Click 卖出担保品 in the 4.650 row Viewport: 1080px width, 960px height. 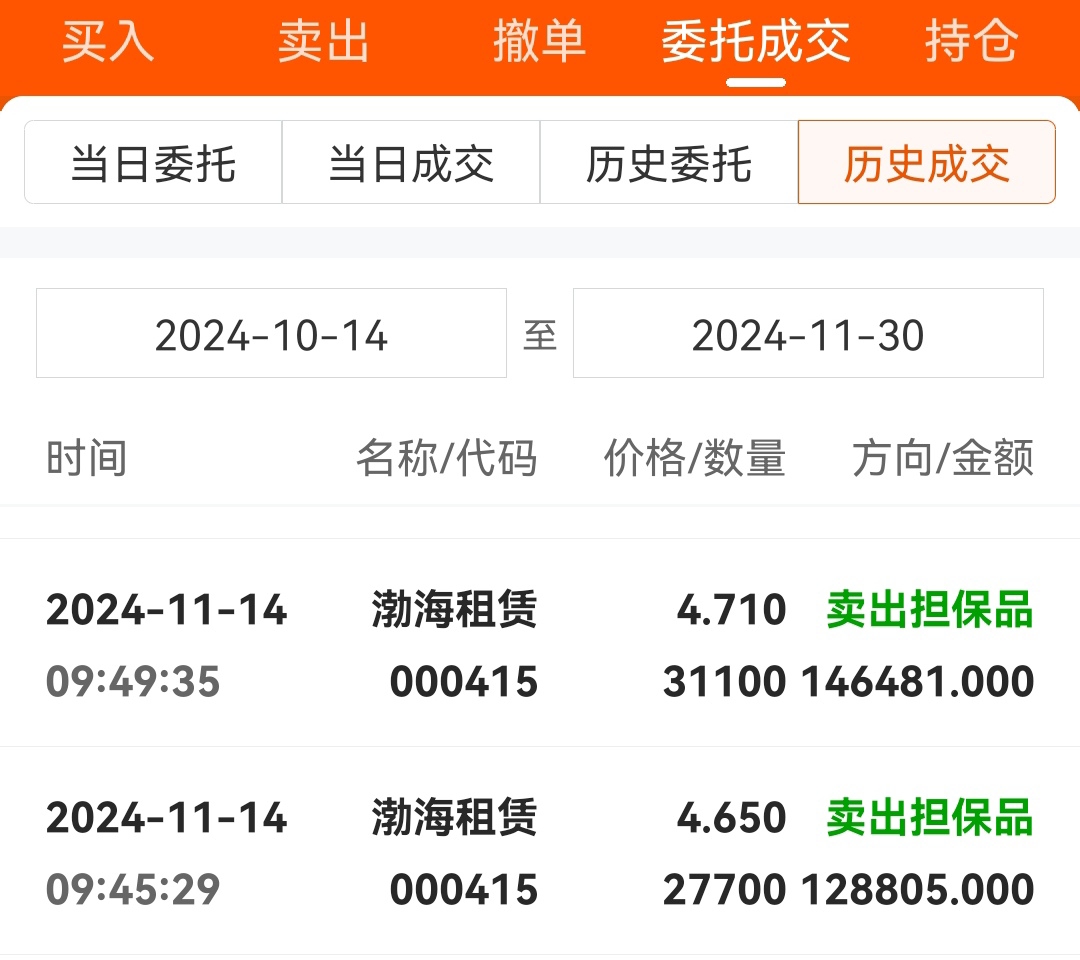[930, 818]
